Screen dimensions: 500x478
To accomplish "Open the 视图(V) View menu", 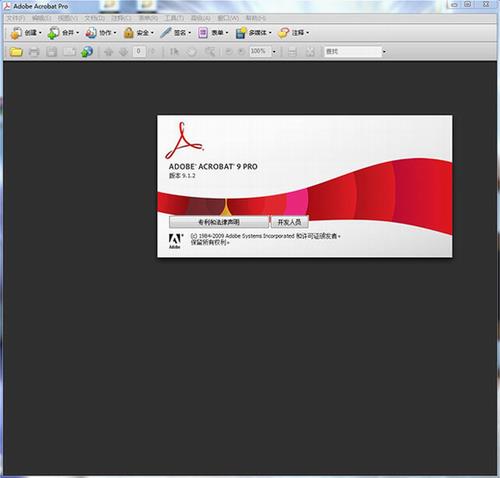I will click(68, 18).
